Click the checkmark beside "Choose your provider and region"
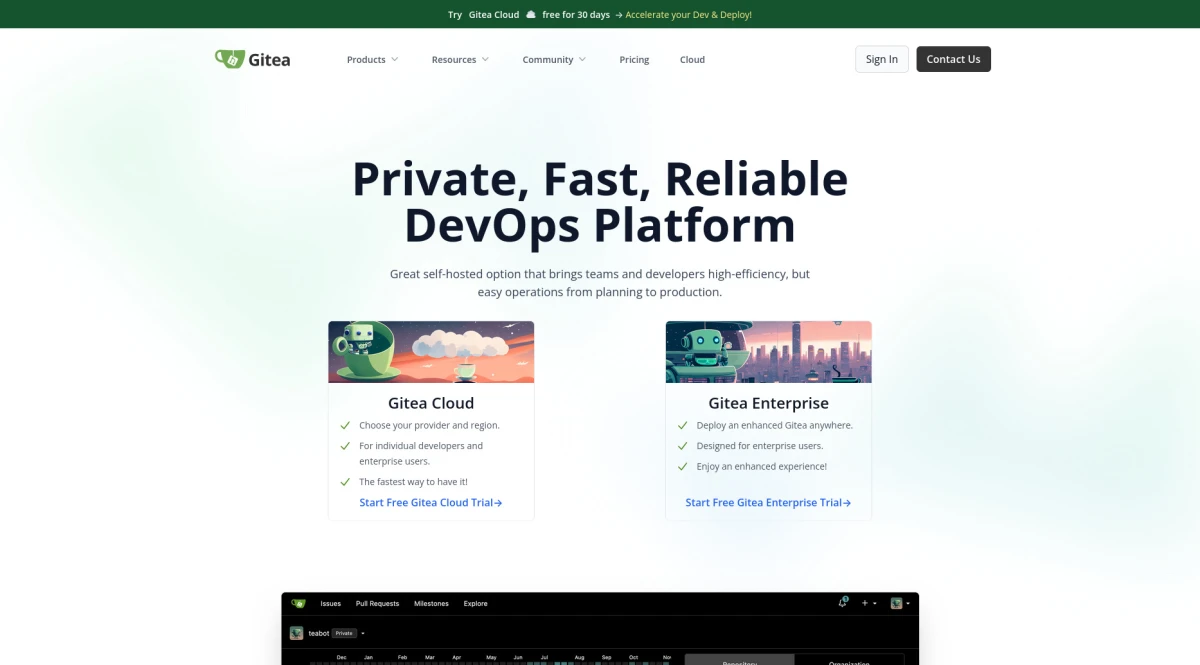This screenshot has width=1200, height=665. tap(345, 425)
